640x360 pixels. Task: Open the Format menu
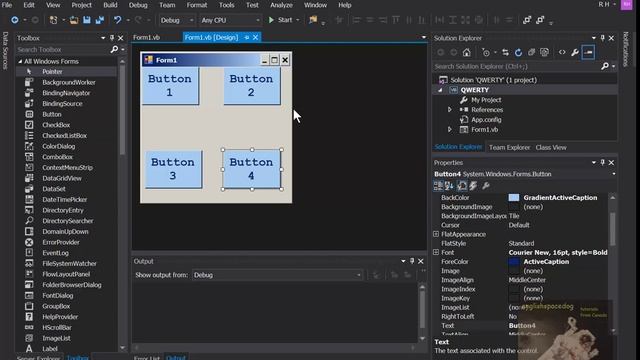pos(197,5)
